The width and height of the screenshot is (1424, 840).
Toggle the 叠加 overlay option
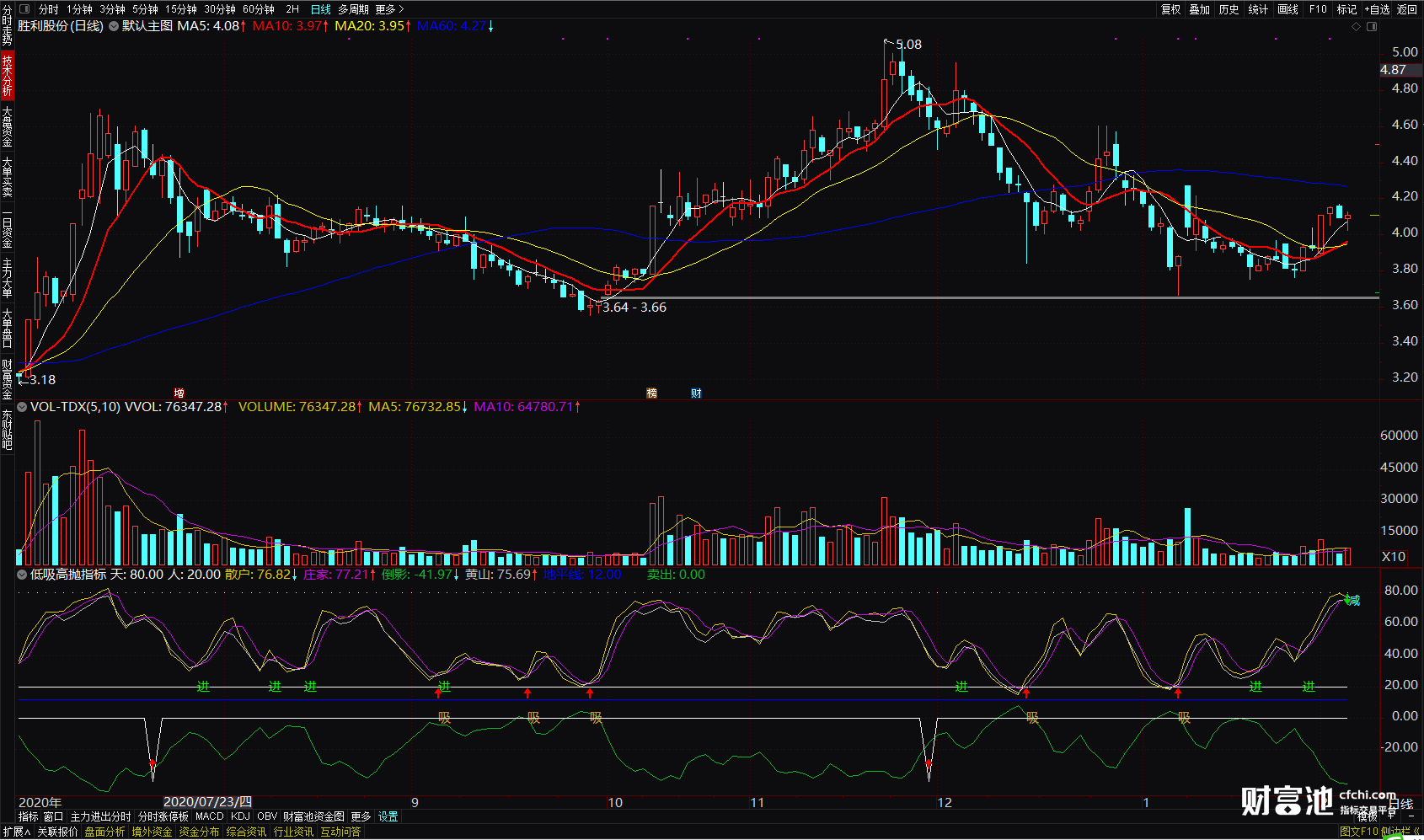[1199, 9]
